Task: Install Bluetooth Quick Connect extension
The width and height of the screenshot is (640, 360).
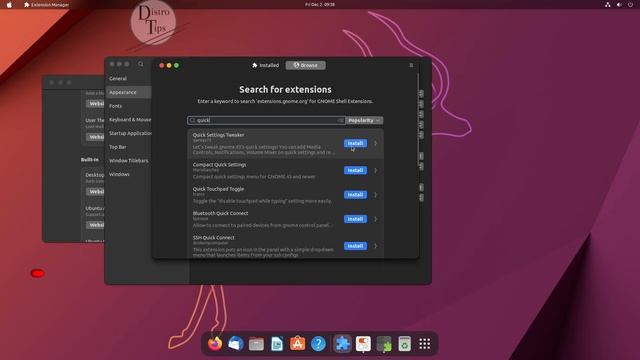Action: tap(355, 219)
